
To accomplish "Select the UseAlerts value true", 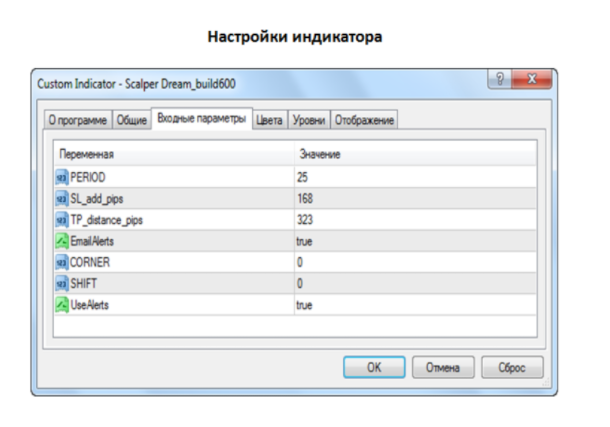I will (304, 305).
